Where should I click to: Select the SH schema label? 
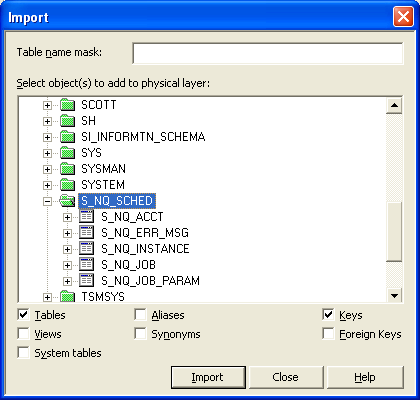pyautogui.click(x=88, y=121)
